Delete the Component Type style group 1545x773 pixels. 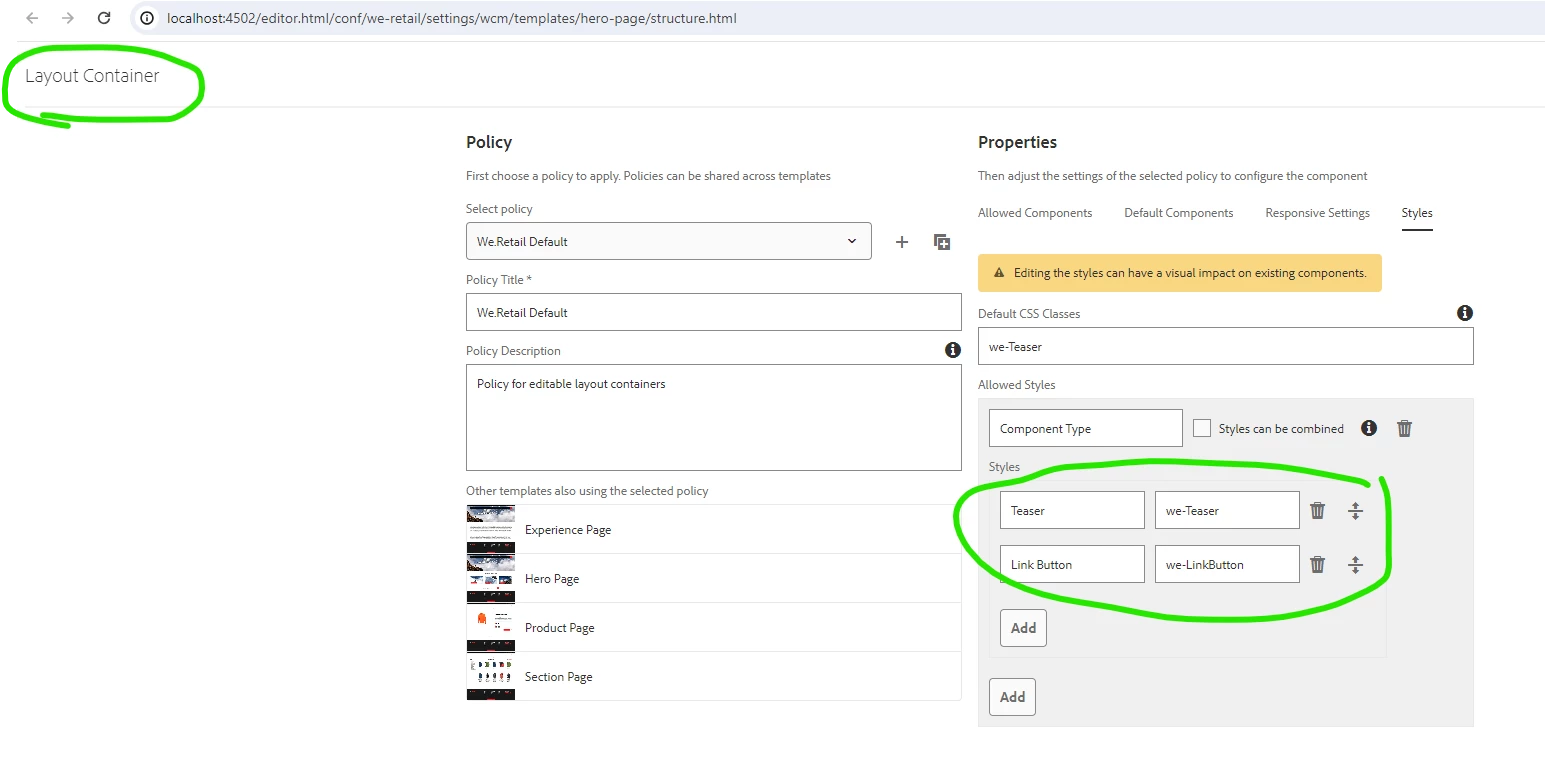click(1404, 428)
